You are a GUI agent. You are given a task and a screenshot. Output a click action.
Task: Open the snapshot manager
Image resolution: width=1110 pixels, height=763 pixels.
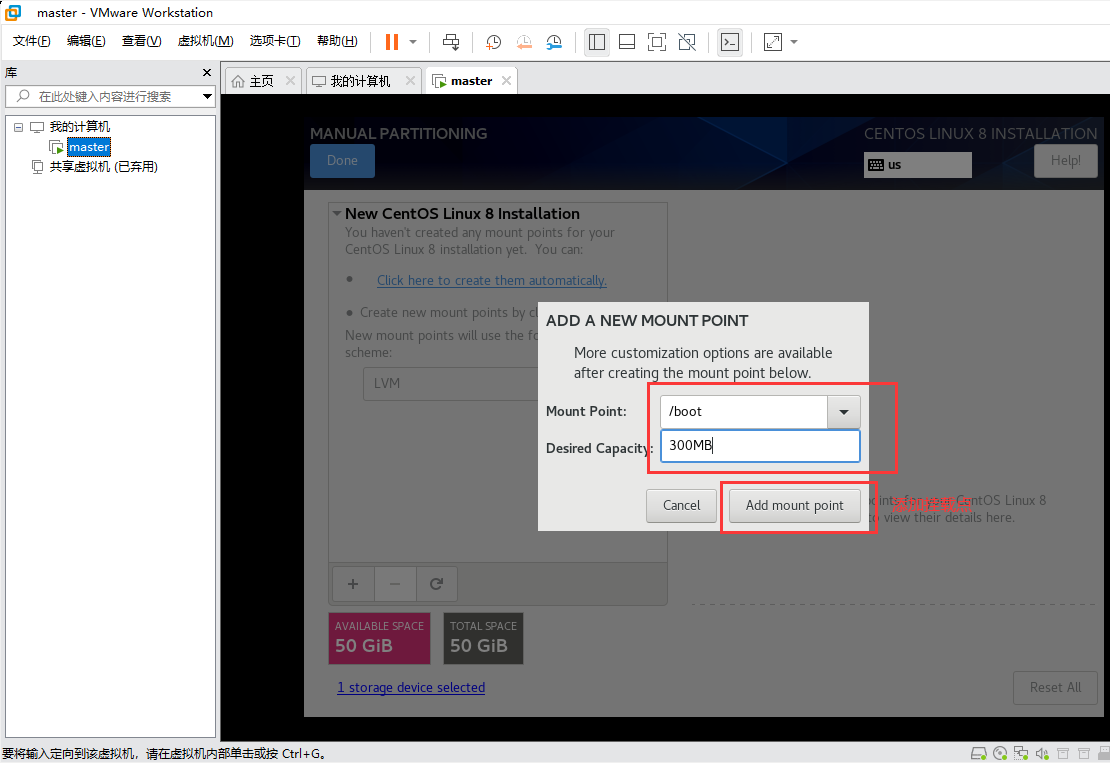click(x=554, y=42)
